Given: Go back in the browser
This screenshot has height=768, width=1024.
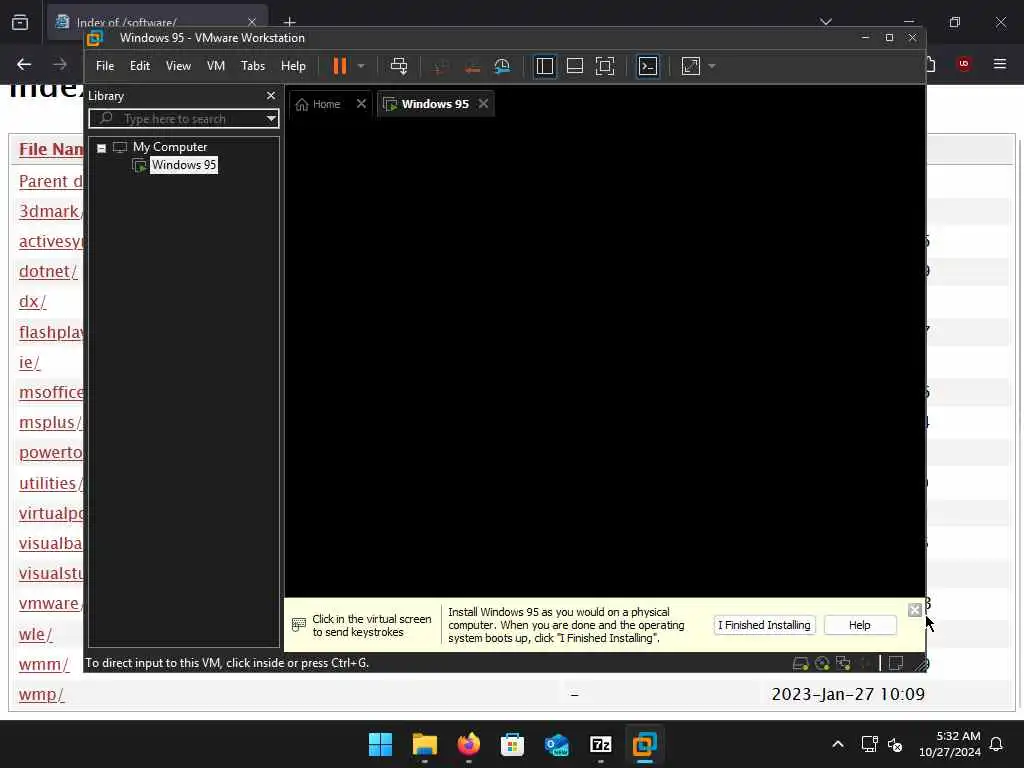Looking at the screenshot, I should pyautogui.click(x=24, y=64).
